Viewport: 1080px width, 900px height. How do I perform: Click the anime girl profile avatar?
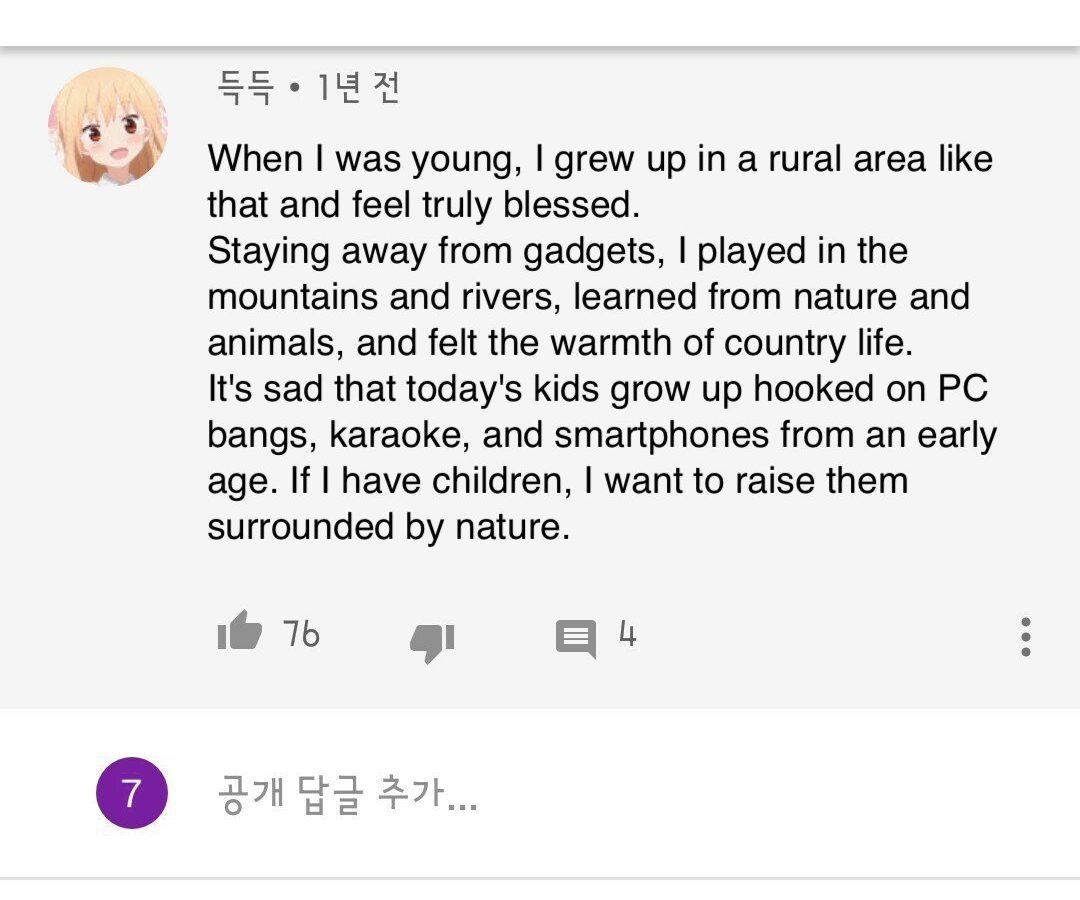pos(107,128)
